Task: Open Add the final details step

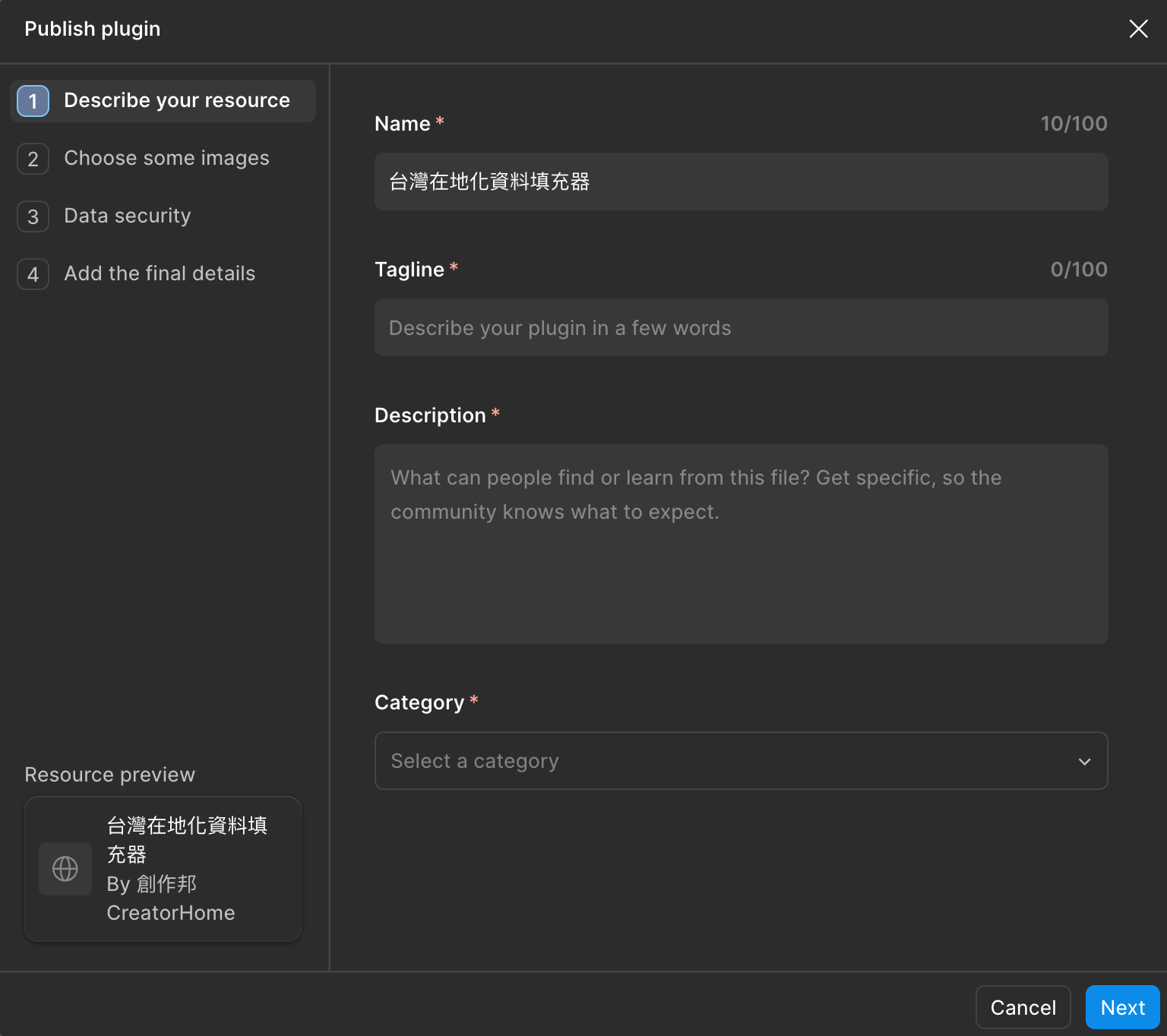Action: click(x=160, y=273)
